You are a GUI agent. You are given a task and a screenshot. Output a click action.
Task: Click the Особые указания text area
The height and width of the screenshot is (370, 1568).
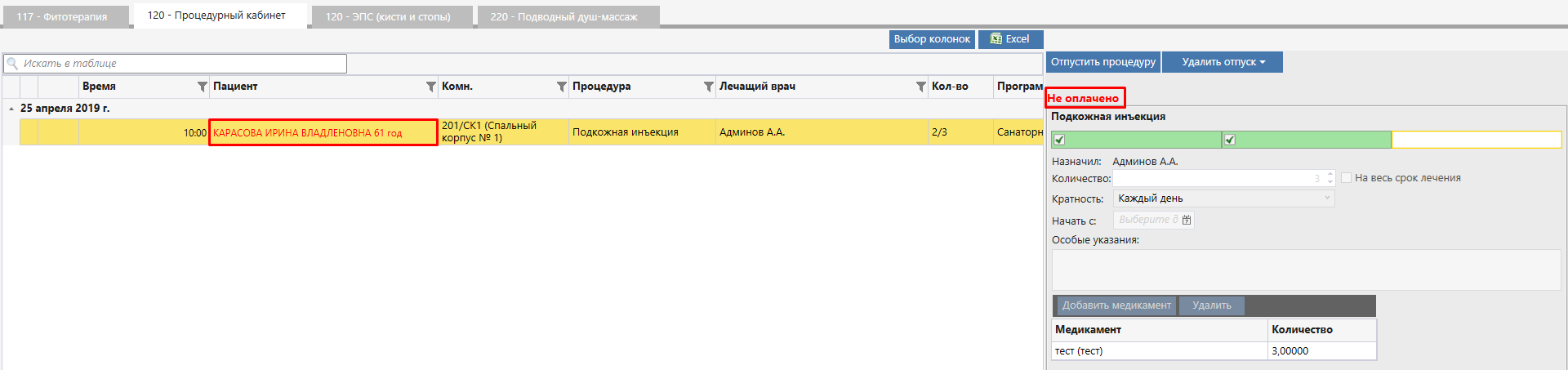(1305, 270)
